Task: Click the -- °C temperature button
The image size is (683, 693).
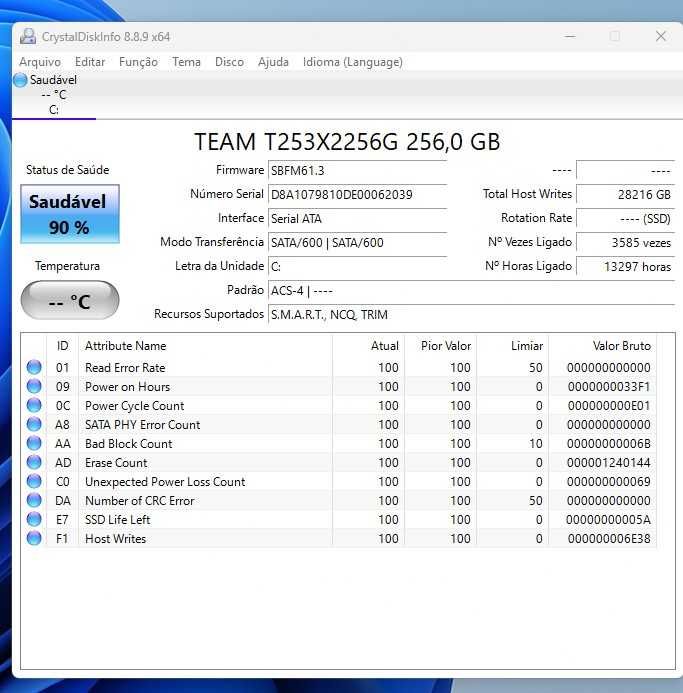Action: pos(70,300)
